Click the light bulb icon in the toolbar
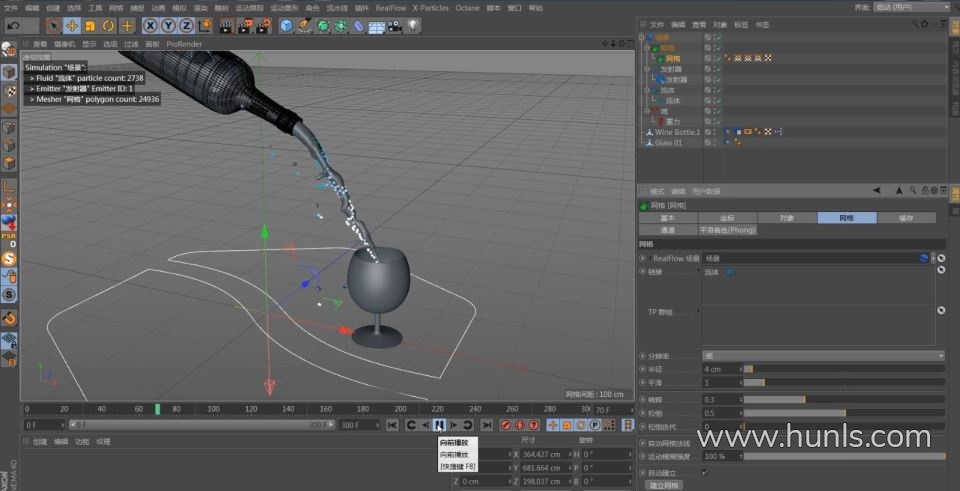Image resolution: width=960 pixels, height=491 pixels. tap(412, 25)
